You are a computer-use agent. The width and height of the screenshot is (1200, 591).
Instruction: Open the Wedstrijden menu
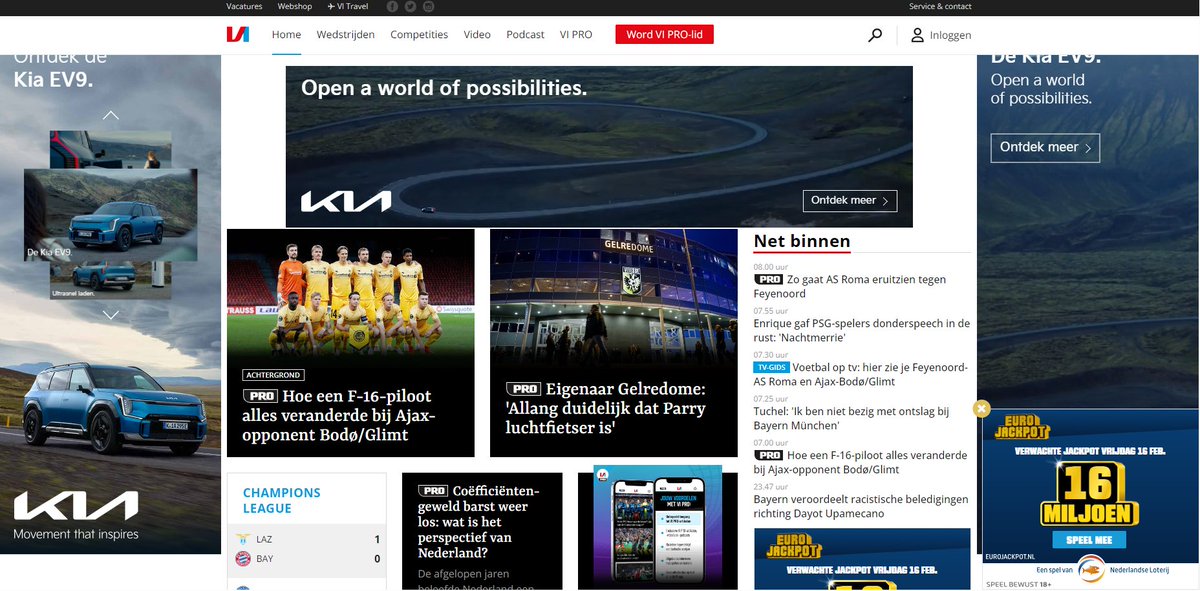click(x=345, y=35)
